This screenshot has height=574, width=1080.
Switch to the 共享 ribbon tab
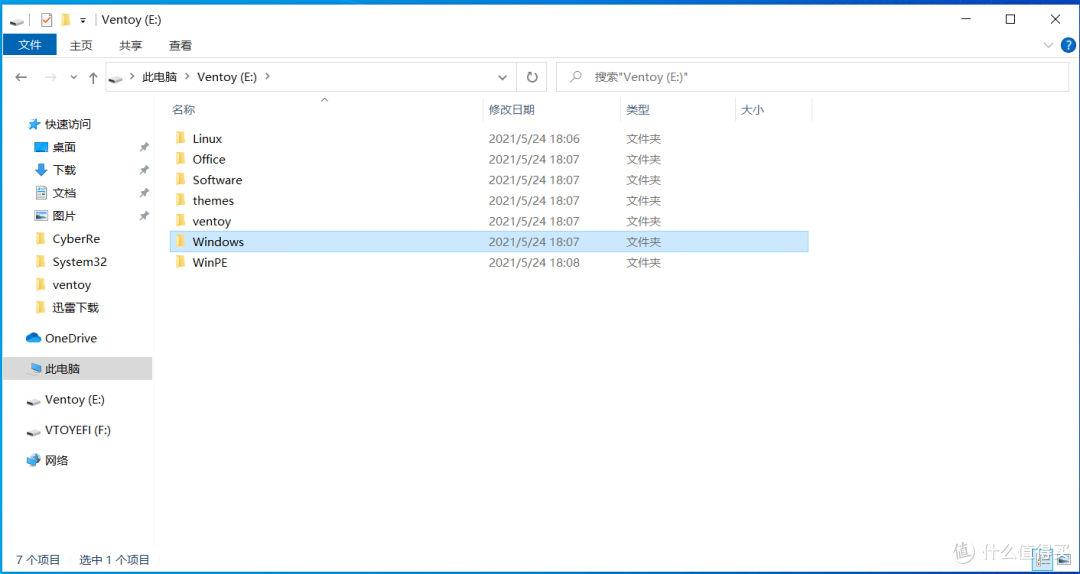[x=130, y=45]
